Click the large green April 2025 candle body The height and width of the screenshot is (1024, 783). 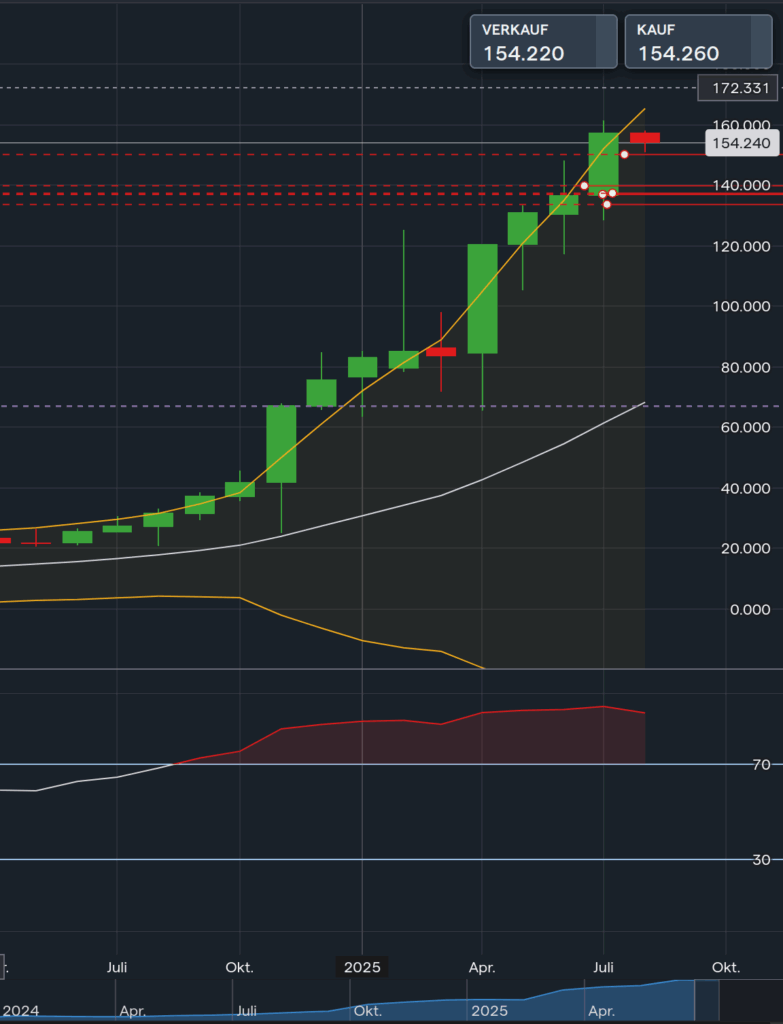pyautogui.click(x=483, y=298)
